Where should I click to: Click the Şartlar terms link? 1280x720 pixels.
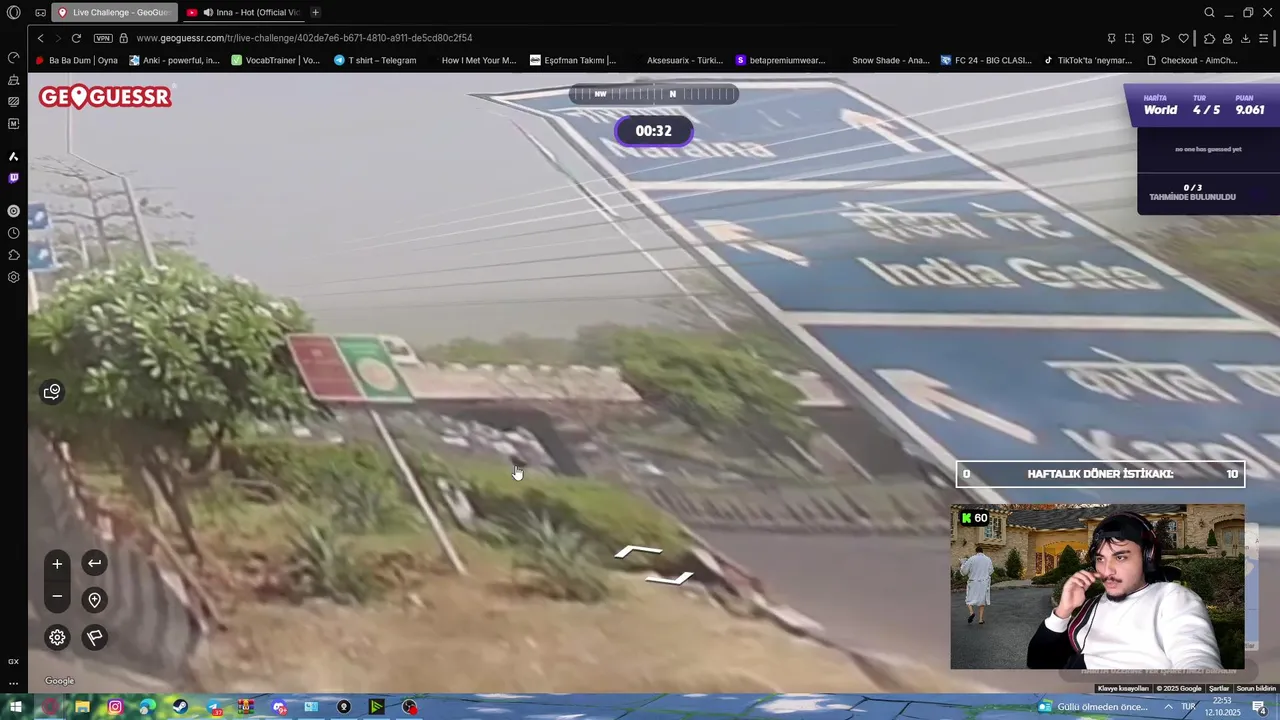pos(1219,688)
